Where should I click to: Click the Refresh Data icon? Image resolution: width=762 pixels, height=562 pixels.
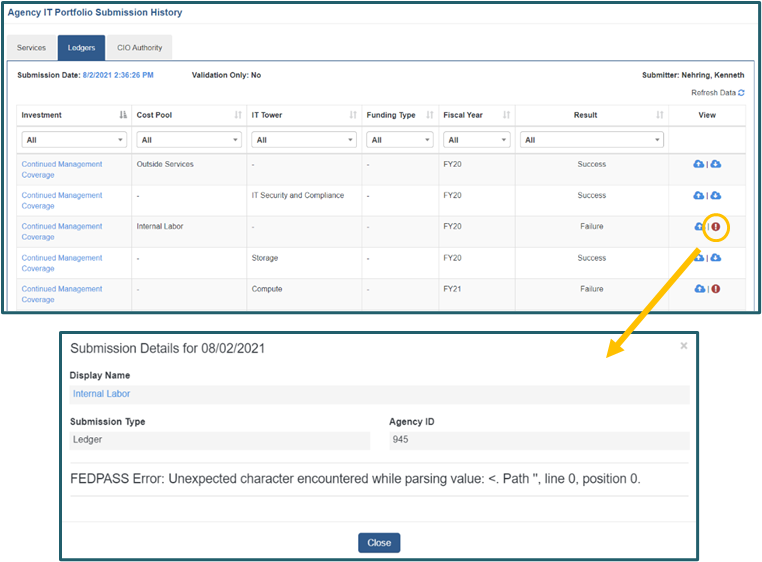pos(741,93)
